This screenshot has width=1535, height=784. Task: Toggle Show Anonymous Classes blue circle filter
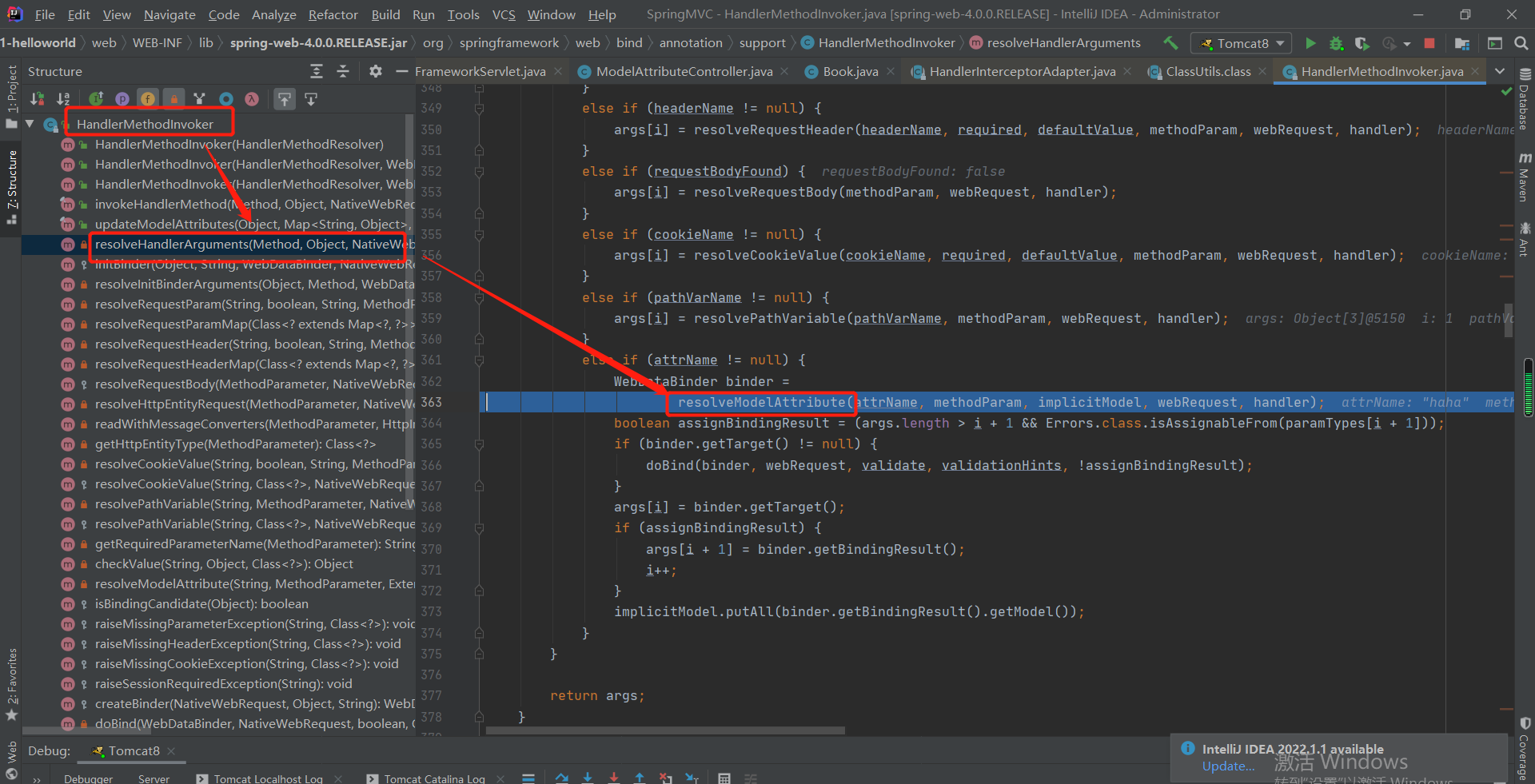point(226,99)
